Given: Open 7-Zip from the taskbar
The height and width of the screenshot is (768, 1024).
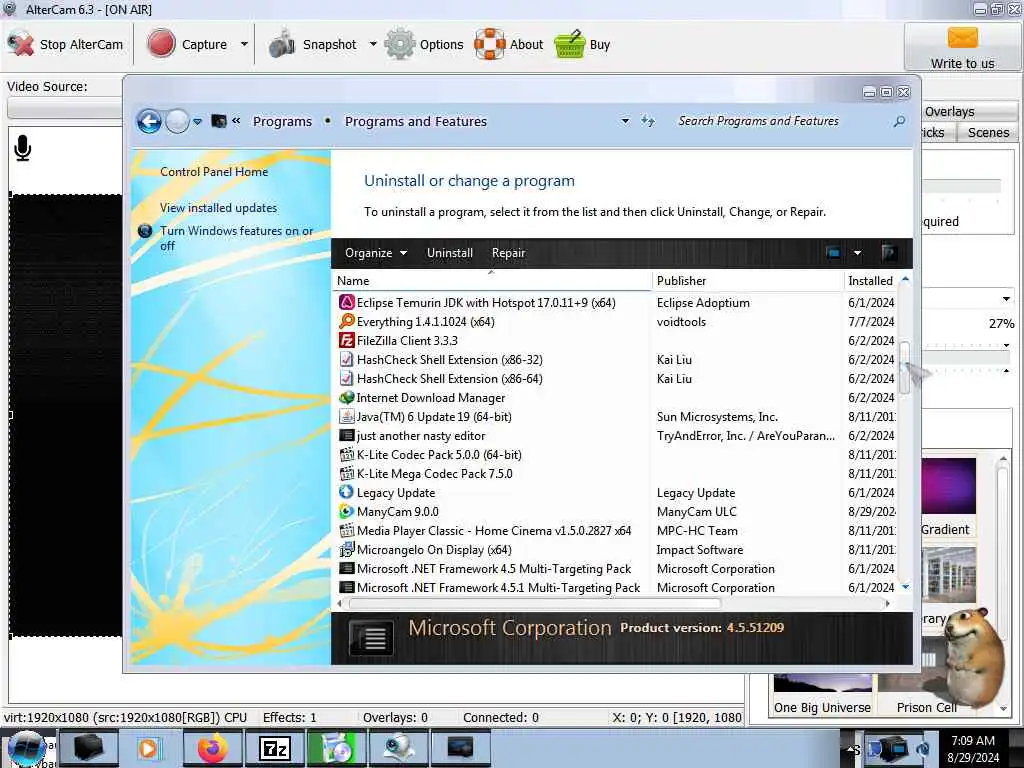Looking at the screenshot, I should point(274,748).
